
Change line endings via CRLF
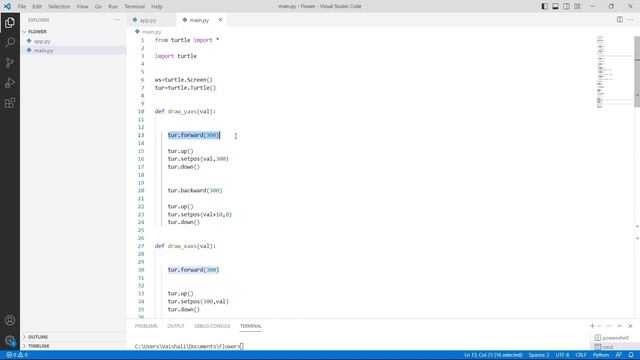(x=581, y=355)
